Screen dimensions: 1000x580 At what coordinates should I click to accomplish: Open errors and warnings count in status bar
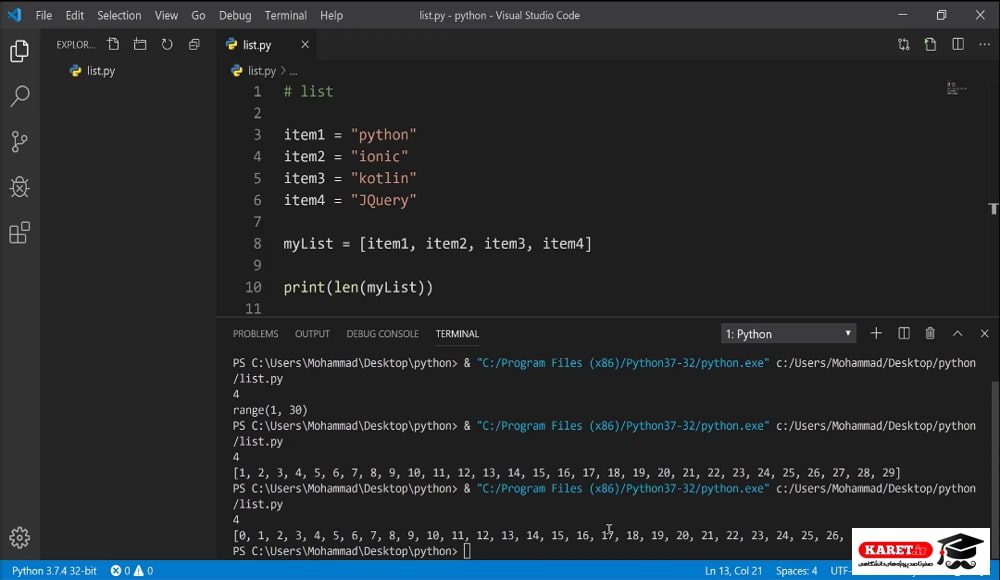pyautogui.click(x=131, y=570)
